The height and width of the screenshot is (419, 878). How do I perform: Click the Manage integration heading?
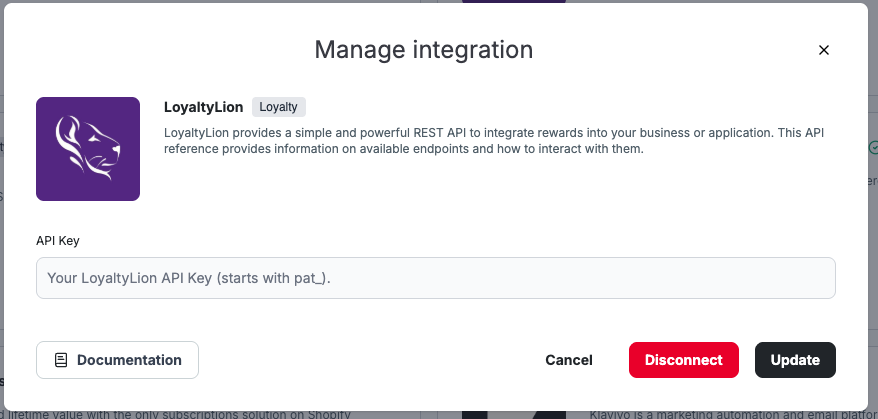(x=423, y=50)
